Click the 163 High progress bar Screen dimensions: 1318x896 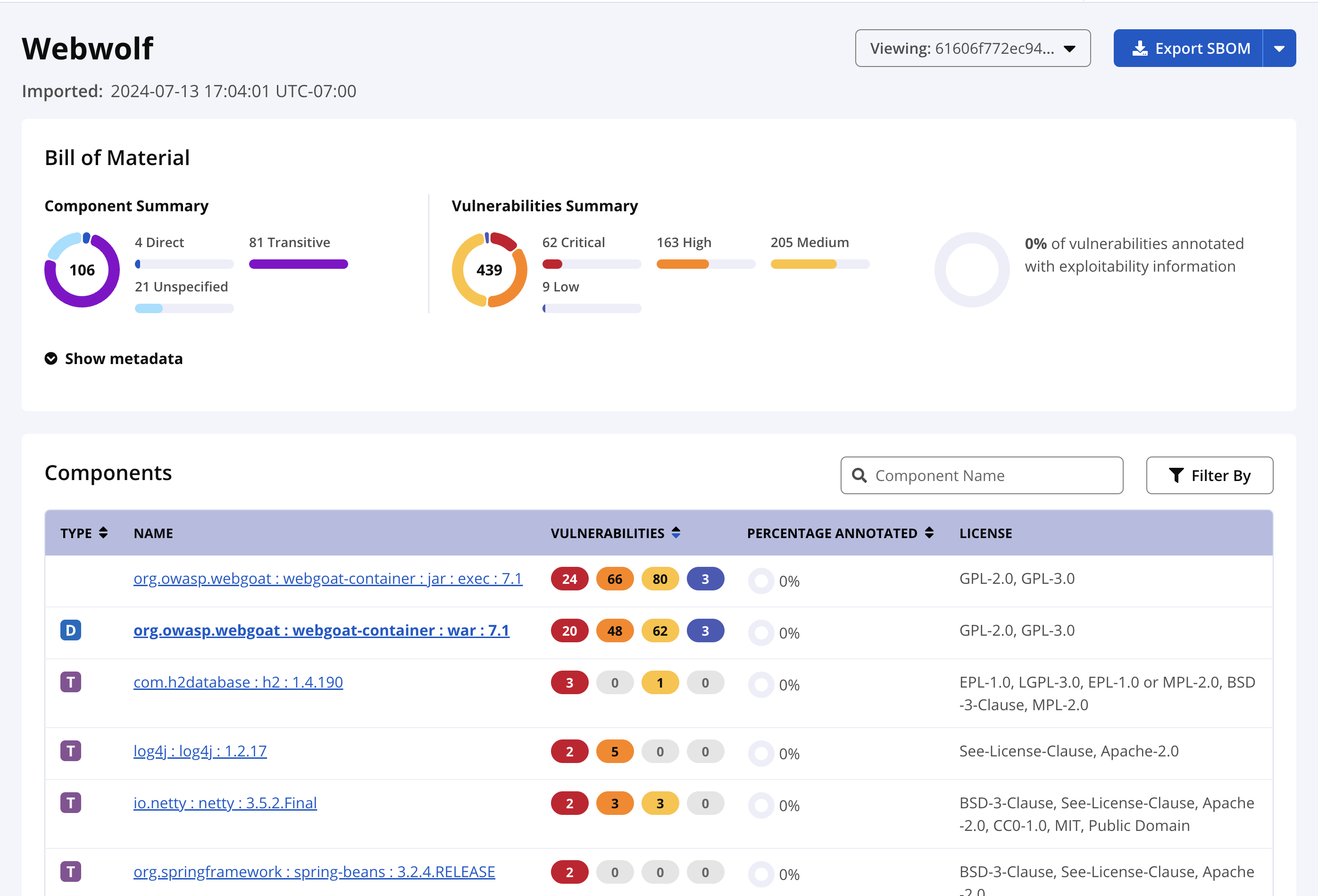tap(706, 264)
